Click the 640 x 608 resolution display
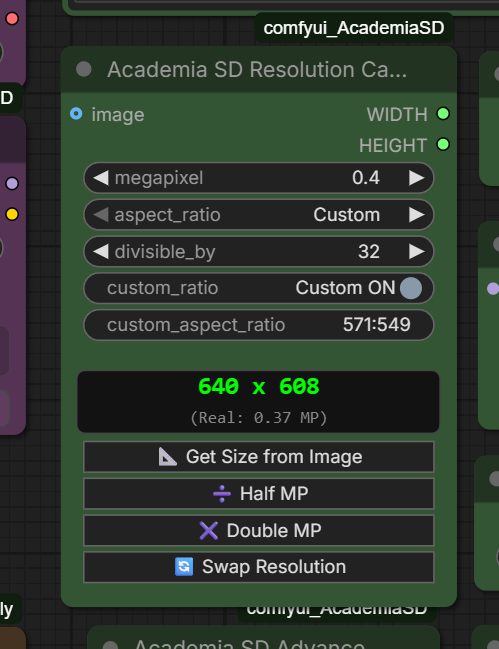Image resolution: width=499 pixels, height=649 pixels. 259,387
